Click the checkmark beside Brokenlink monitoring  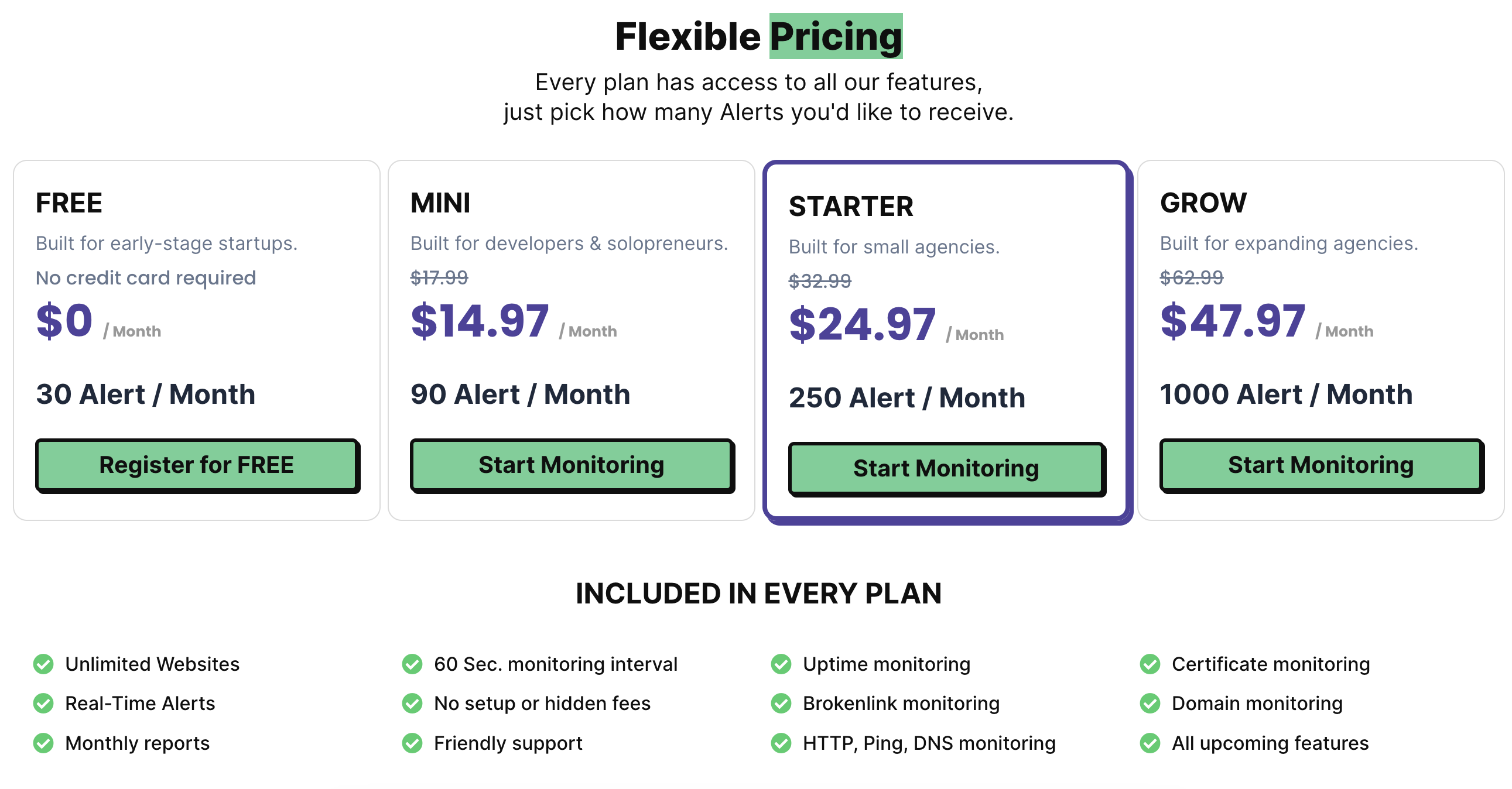coord(781,704)
